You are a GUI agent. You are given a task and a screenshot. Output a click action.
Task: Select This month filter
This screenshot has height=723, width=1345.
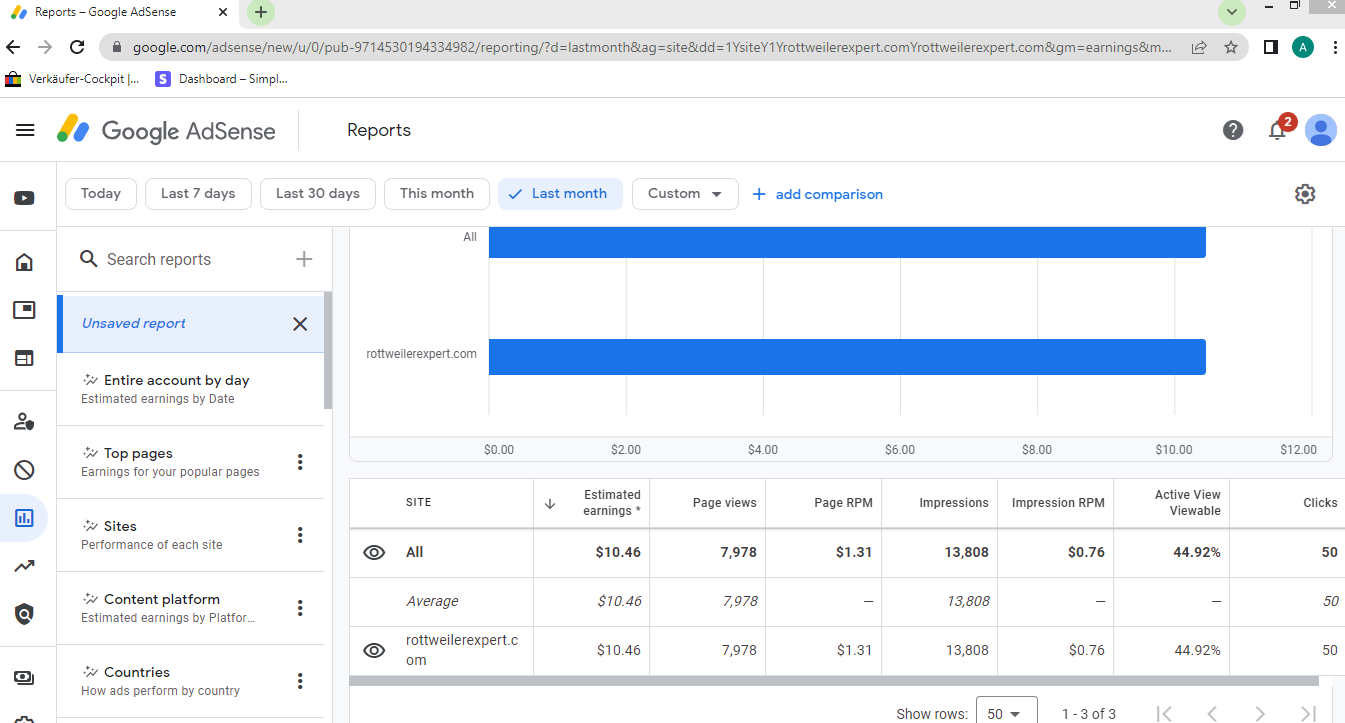tap(437, 194)
